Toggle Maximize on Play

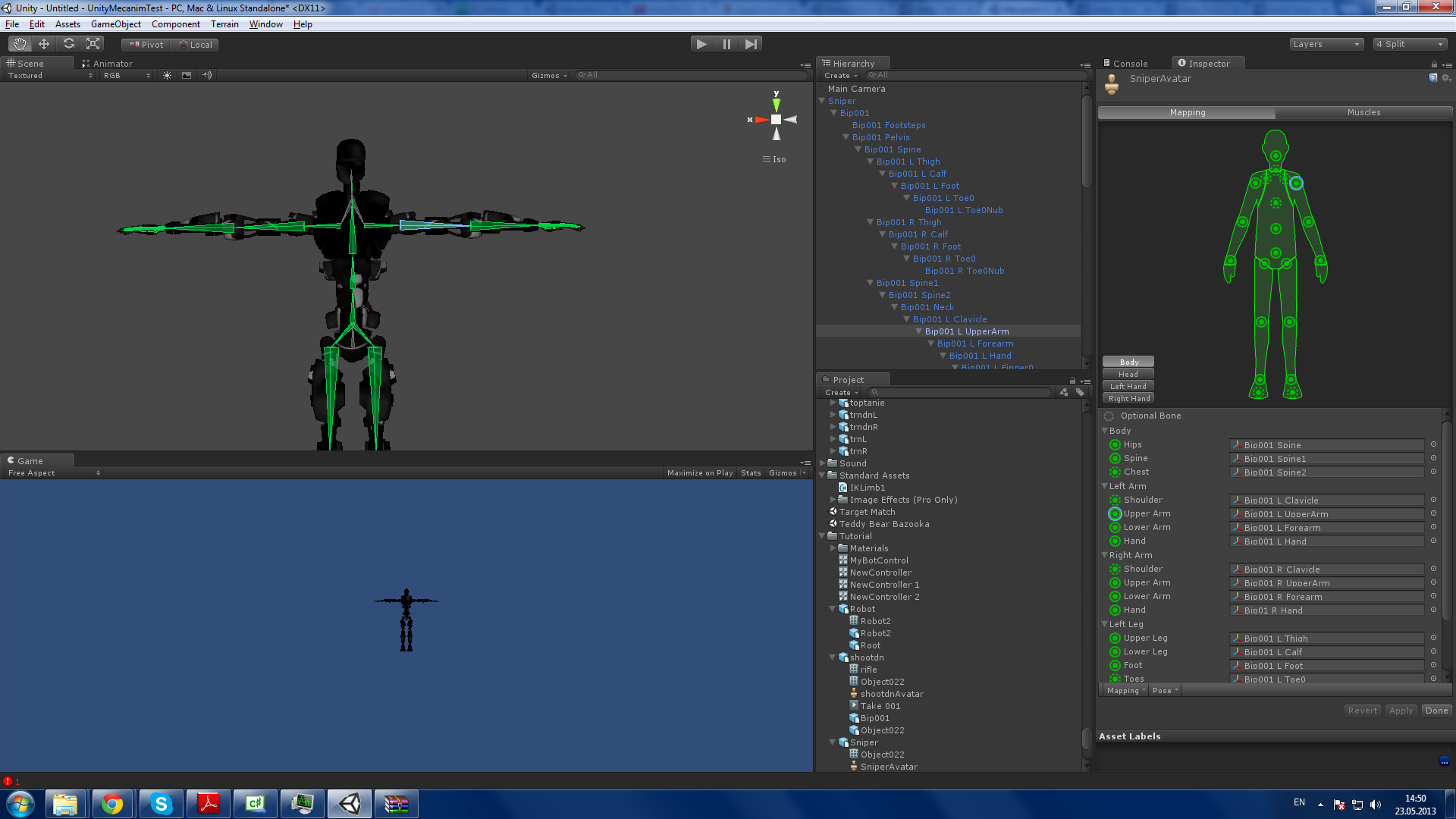pos(700,473)
